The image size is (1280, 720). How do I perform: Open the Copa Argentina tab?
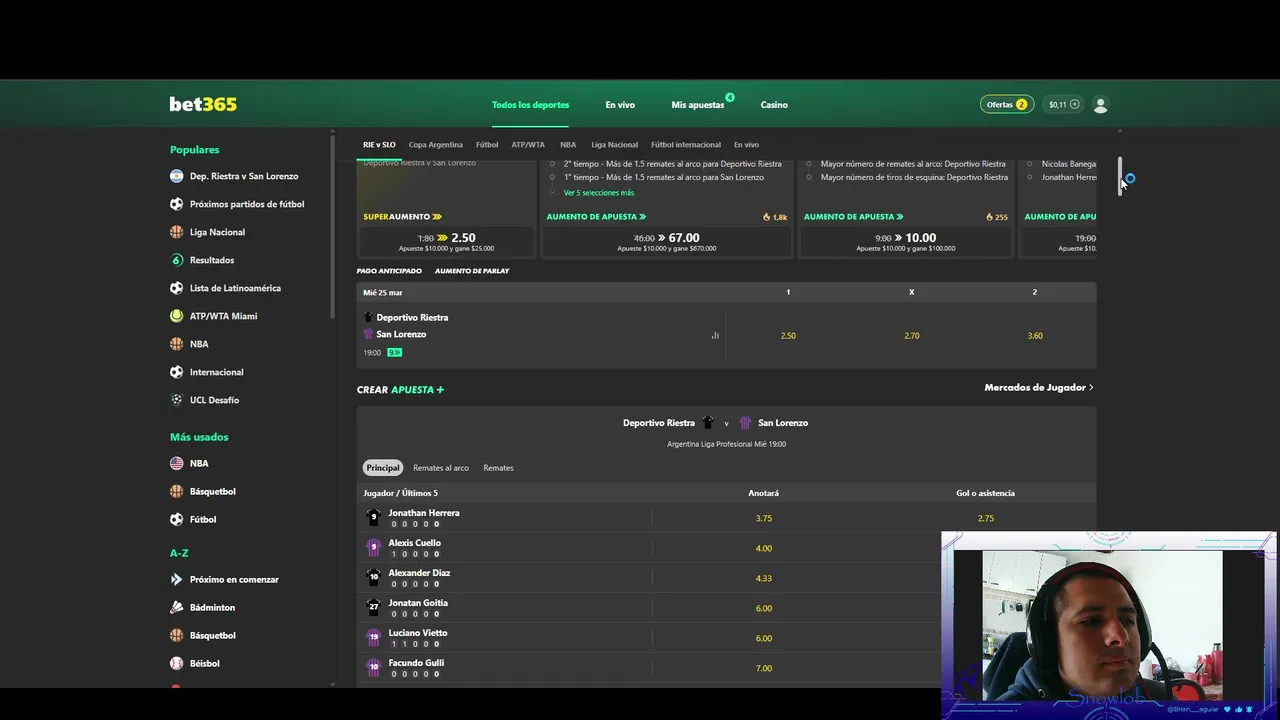pyautogui.click(x=436, y=145)
